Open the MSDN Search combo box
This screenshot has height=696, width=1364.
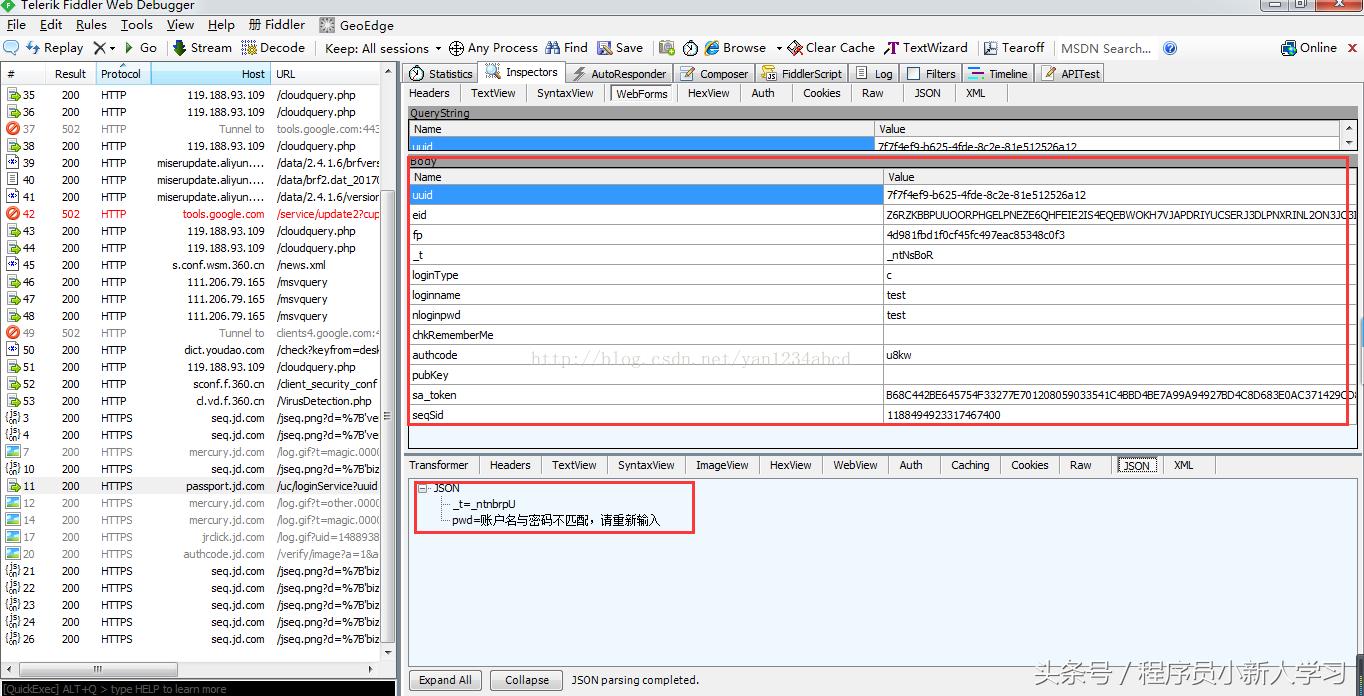pyautogui.click(x=1105, y=47)
